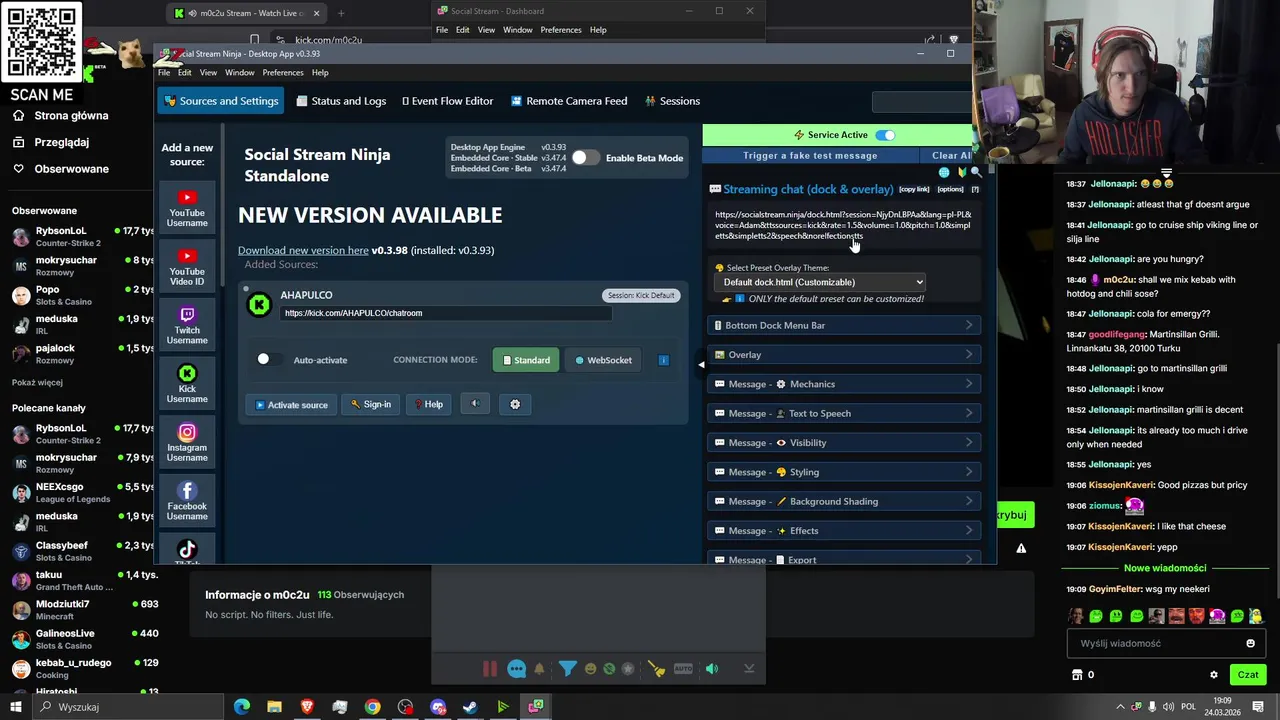Screen dimensions: 1280x720
Task: Click the dock.html streaming chat URL text
Action: (x=842, y=225)
